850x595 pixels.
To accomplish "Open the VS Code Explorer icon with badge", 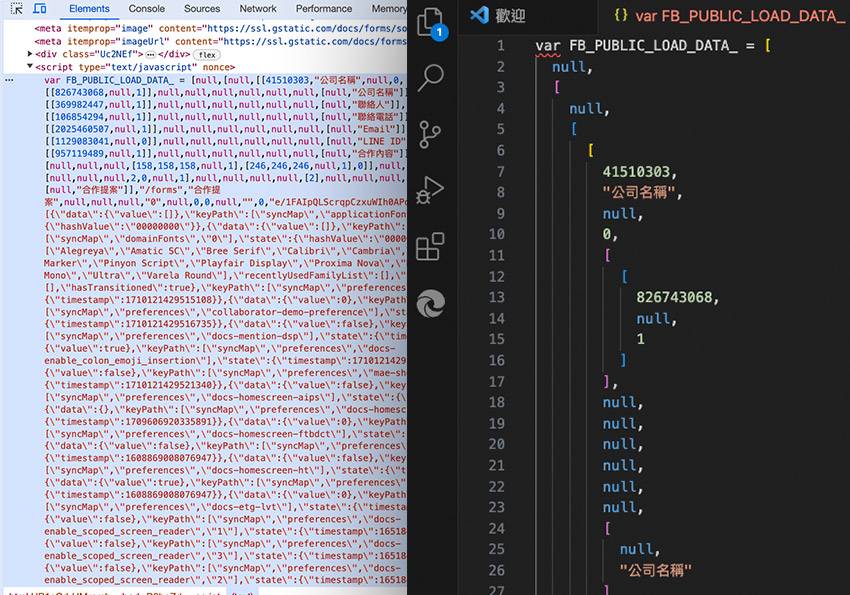I will coord(432,24).
